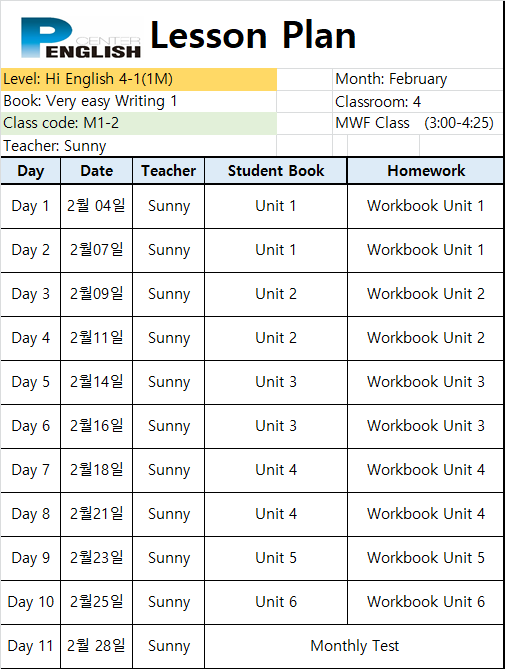Click the Day 1 date cell 2월 04일
Viewport: 505px width, 669px height.
pyautogui.click(x=96, y=206)
